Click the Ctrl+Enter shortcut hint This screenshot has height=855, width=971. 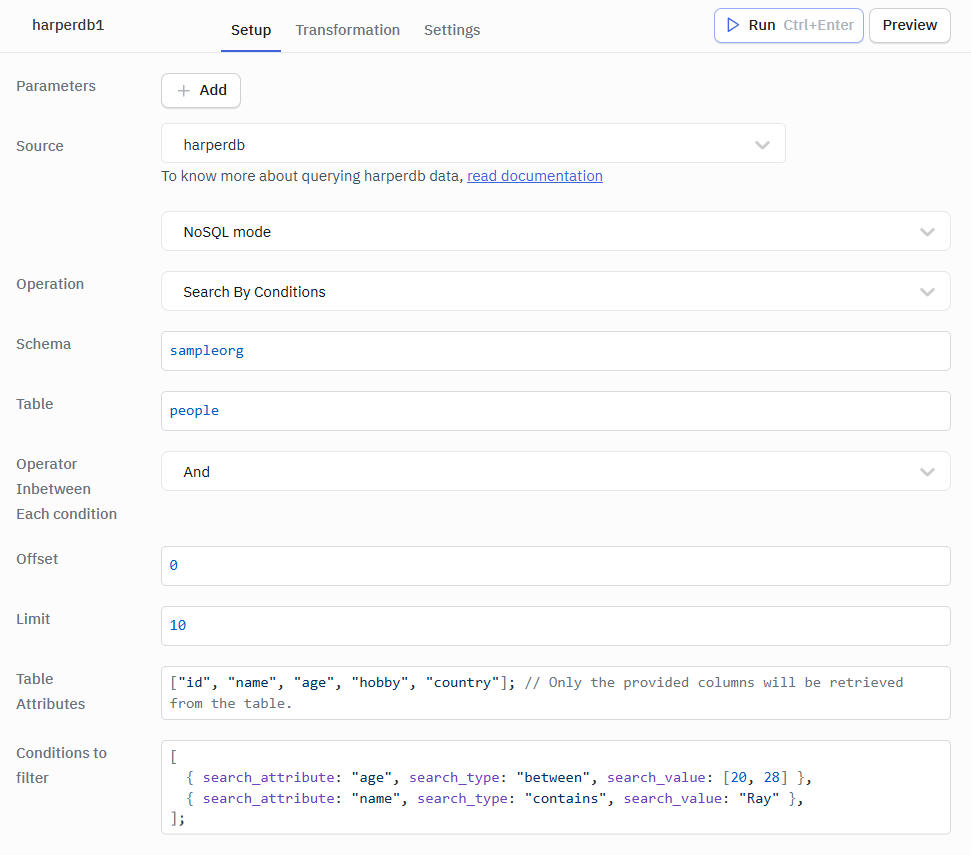coord(818,25)
